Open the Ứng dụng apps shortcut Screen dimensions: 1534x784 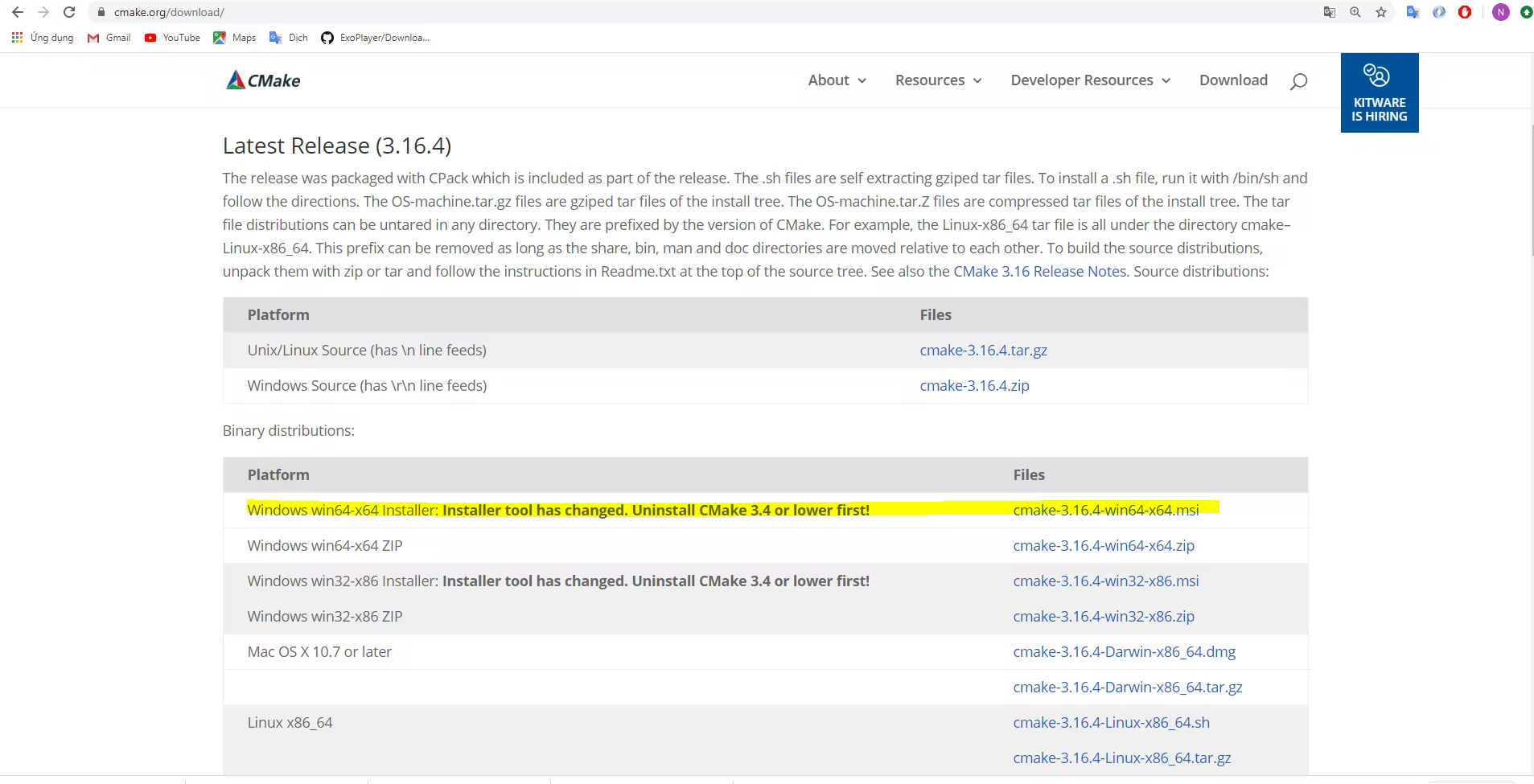43,38
